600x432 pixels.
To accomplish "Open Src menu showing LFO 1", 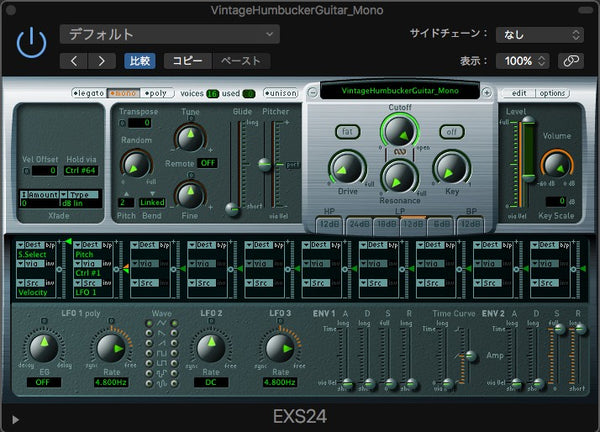I will 88,283.
